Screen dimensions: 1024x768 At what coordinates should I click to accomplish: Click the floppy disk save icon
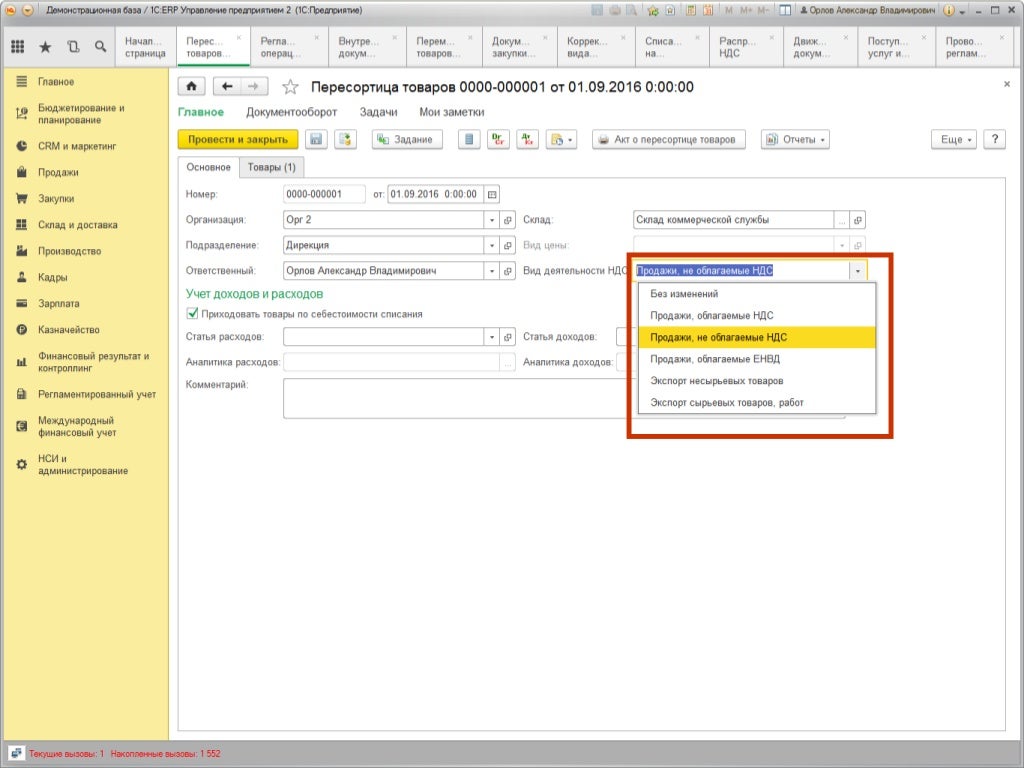point(316,140)
